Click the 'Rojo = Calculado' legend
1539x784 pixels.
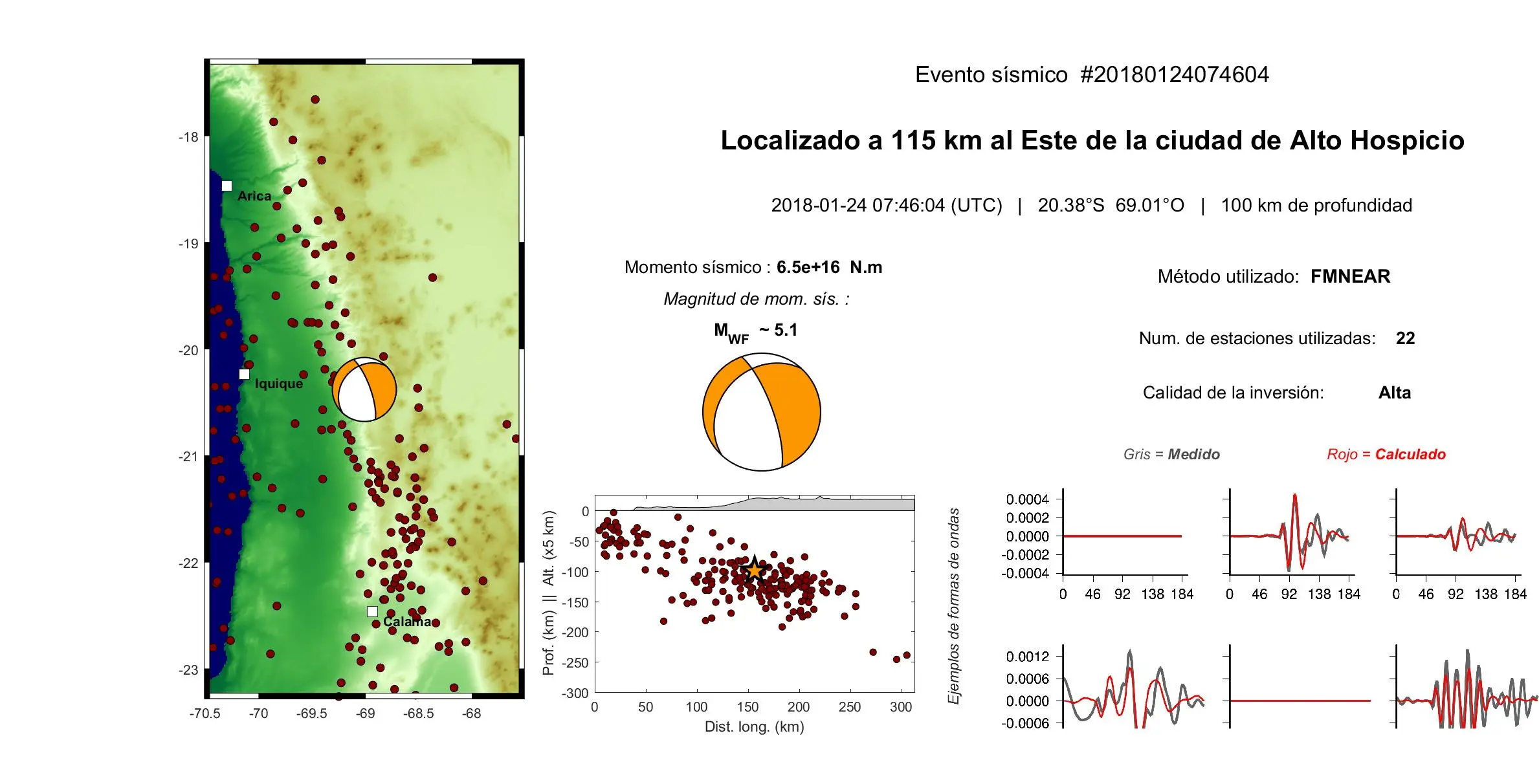(x=1386, y=454)
